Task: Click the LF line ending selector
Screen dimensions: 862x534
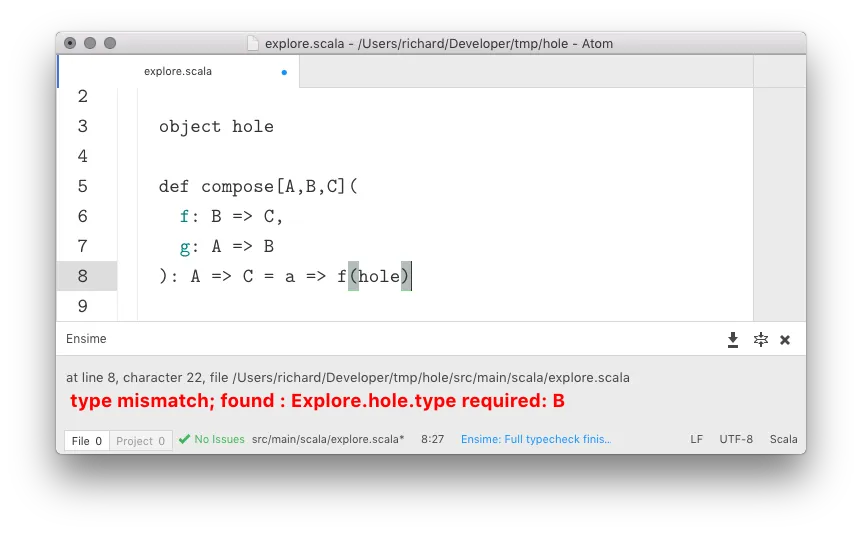Action: coord(697,439)
